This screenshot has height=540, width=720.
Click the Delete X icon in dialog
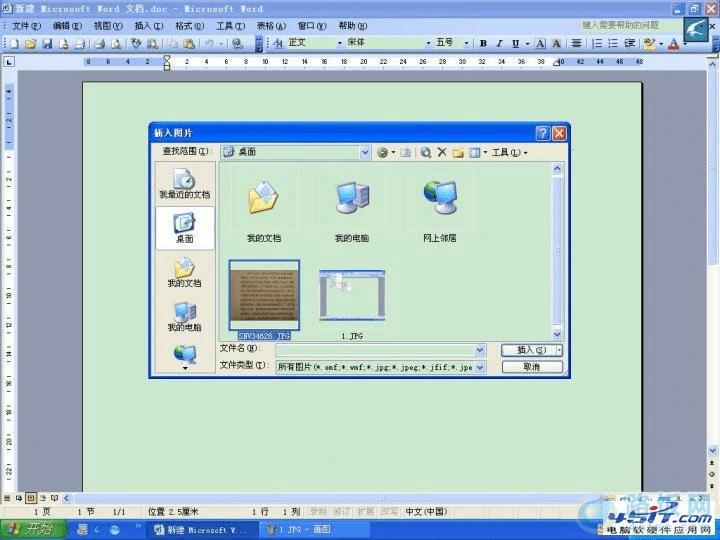(x=442, y=152)
